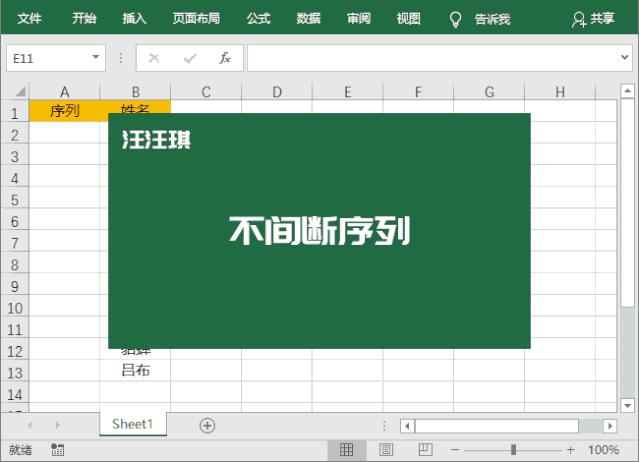Click the confirm entry checkmark icon

click(x=190, y=58)
